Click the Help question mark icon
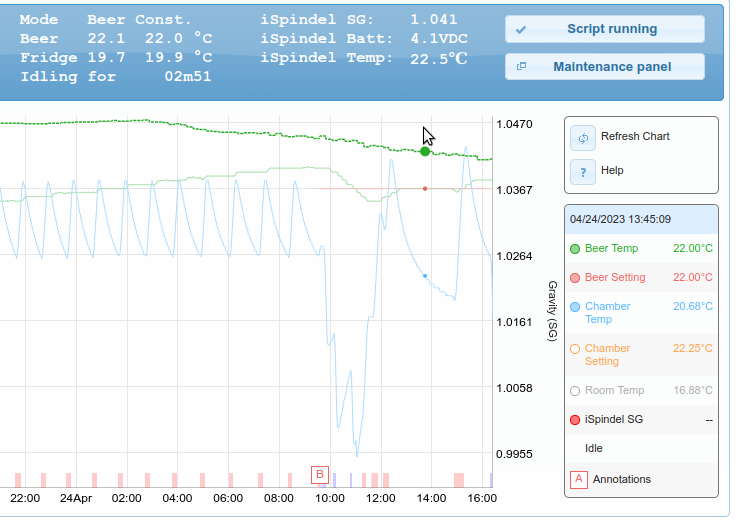 (x=583, y=172)
